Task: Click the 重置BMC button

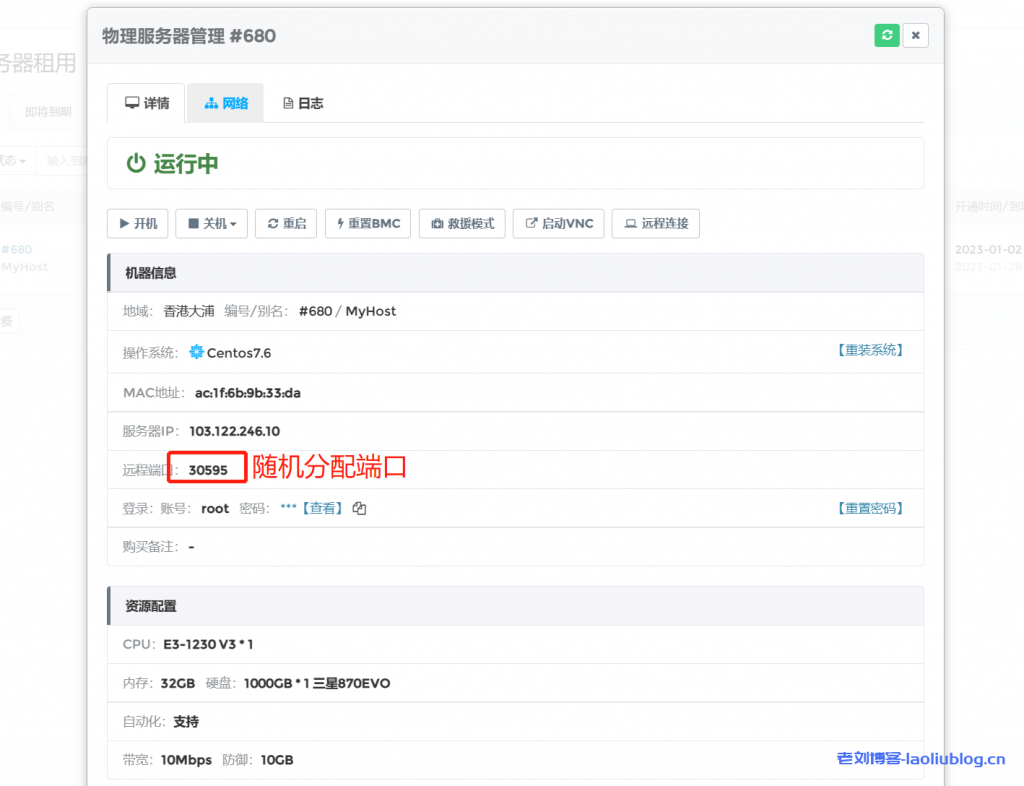Action: coord(368,224)
